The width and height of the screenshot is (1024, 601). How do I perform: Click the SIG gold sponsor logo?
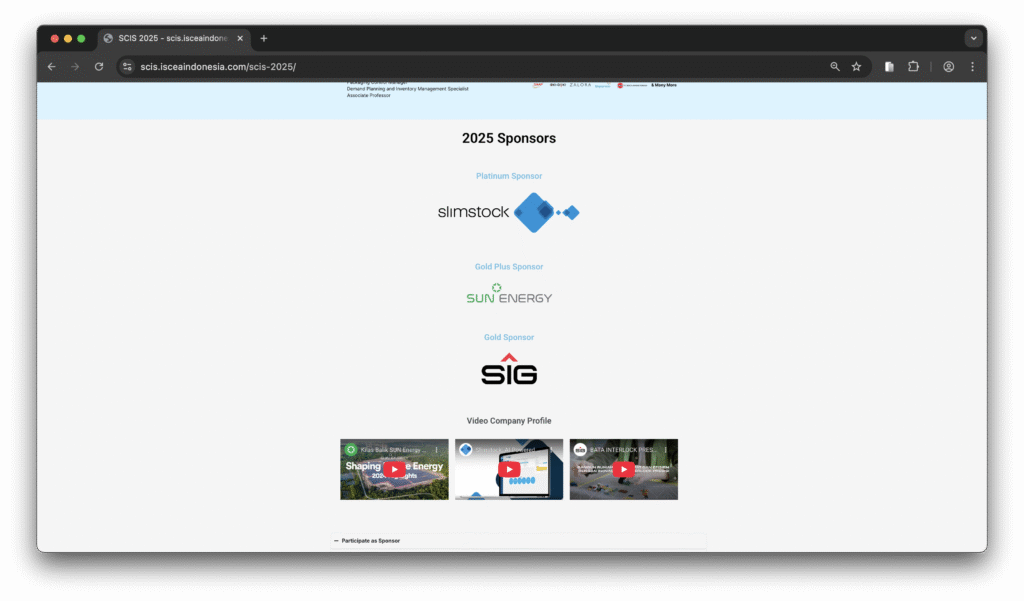pyautogui.click(x=509, y=370)
